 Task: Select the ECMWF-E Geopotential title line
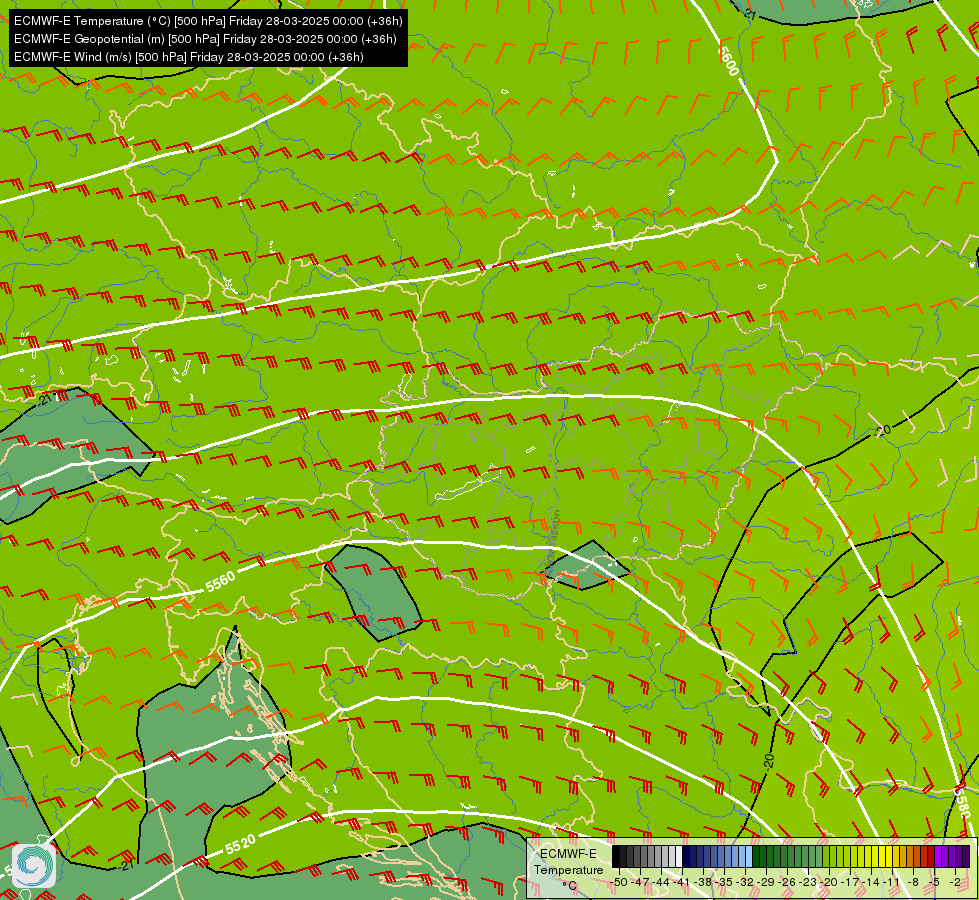[205, 39]
